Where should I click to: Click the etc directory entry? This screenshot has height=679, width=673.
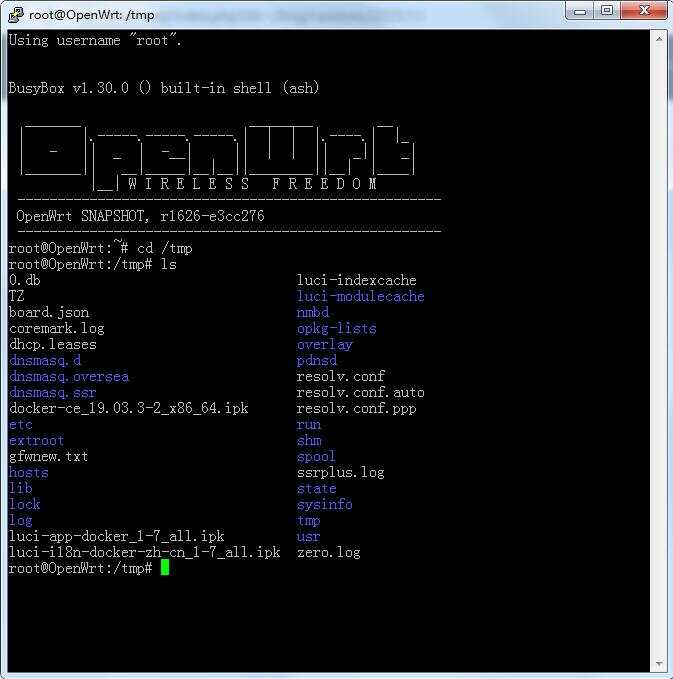click(21, 424)
